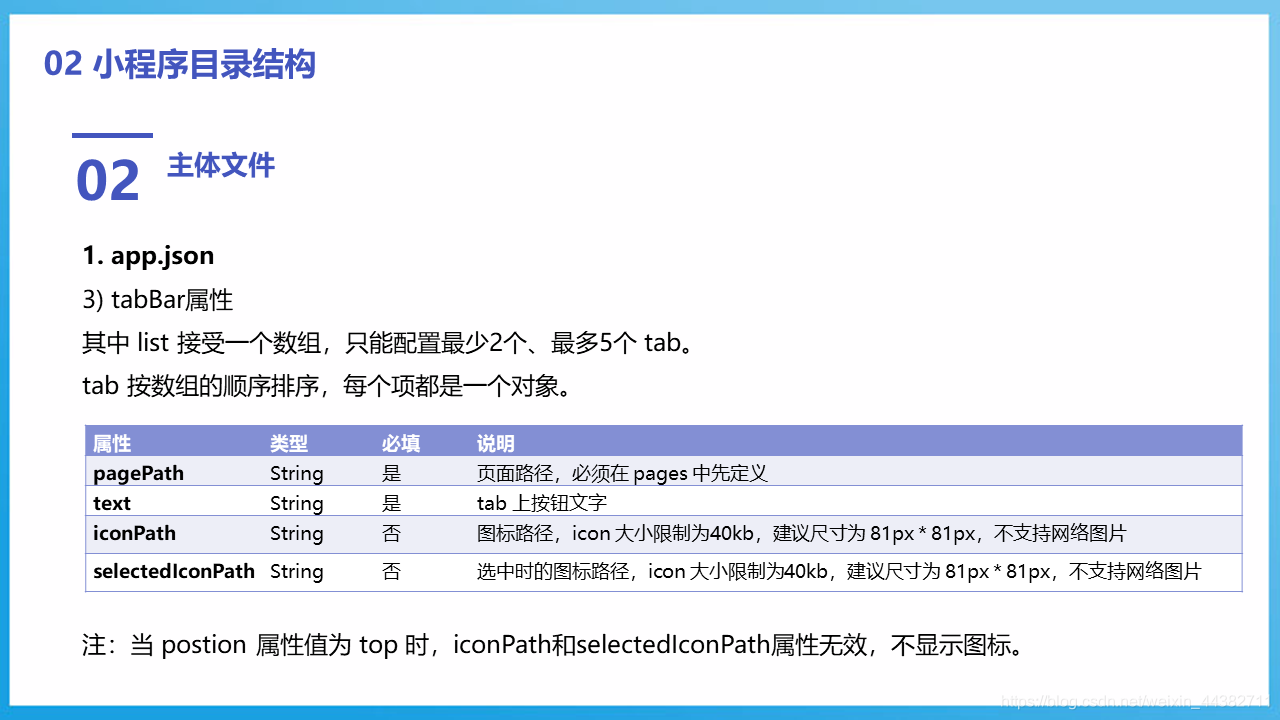Click the note starting '注：当 postion 属性值'
Image resolution: width=1280 pixels, height=720 pixels.
[554, 645]
